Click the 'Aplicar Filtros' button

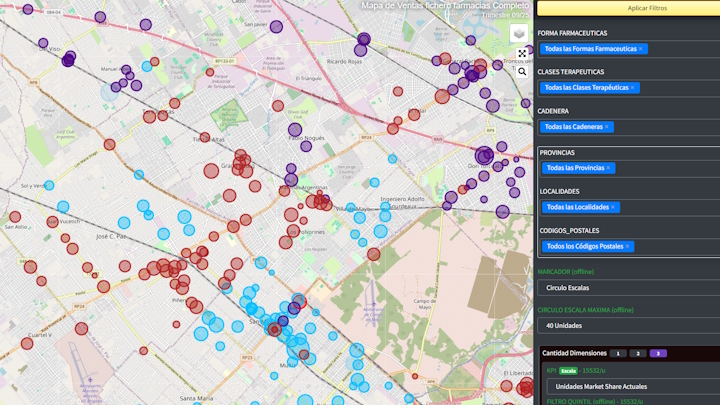click(628, 8)
